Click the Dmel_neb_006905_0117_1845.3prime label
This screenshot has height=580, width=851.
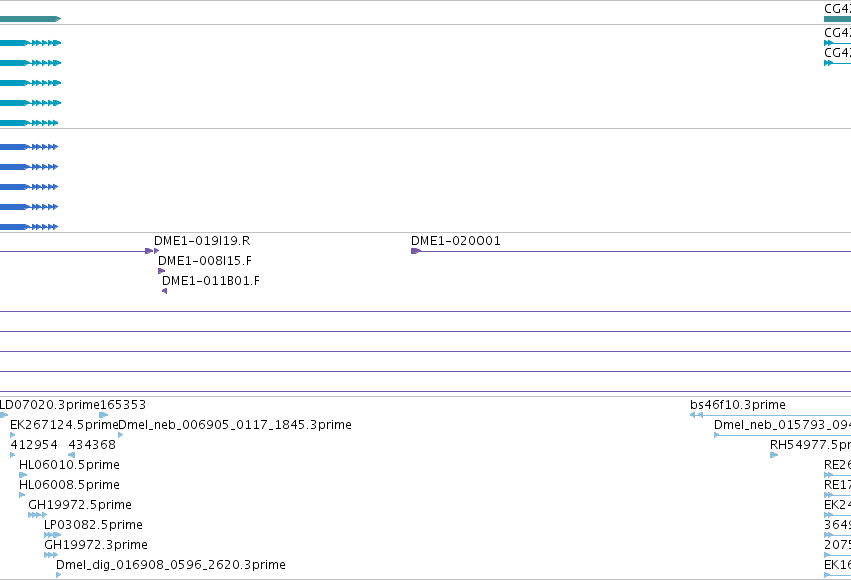click(235, 425)
